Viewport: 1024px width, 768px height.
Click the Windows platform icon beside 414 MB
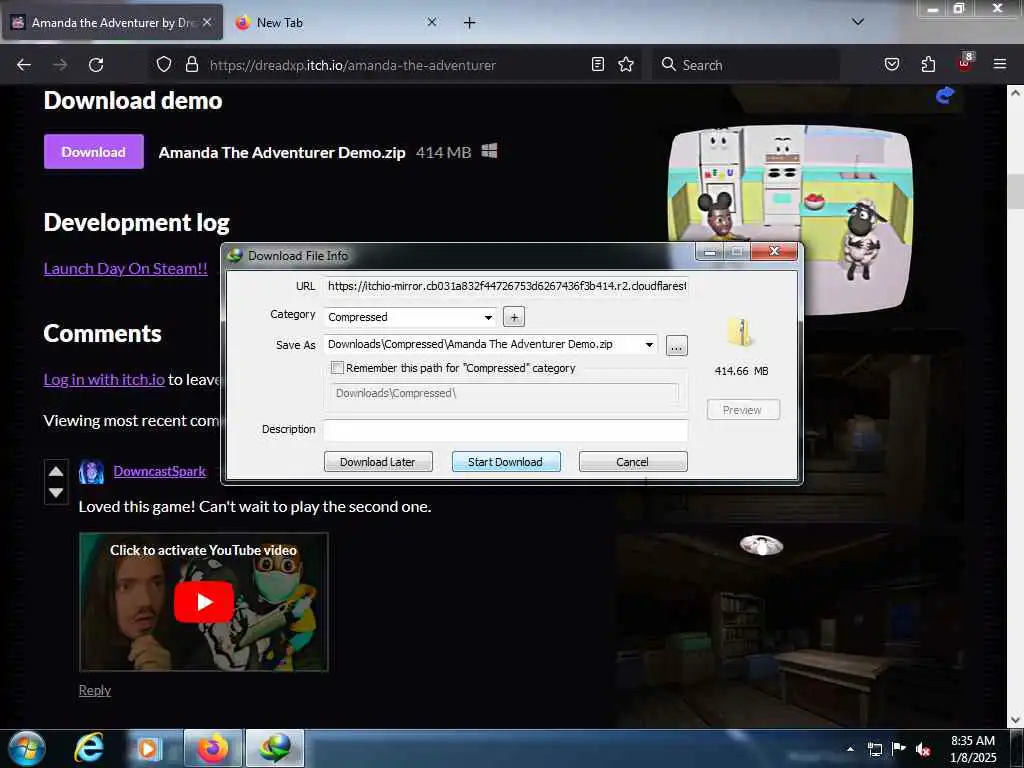(x=489, y=152)
